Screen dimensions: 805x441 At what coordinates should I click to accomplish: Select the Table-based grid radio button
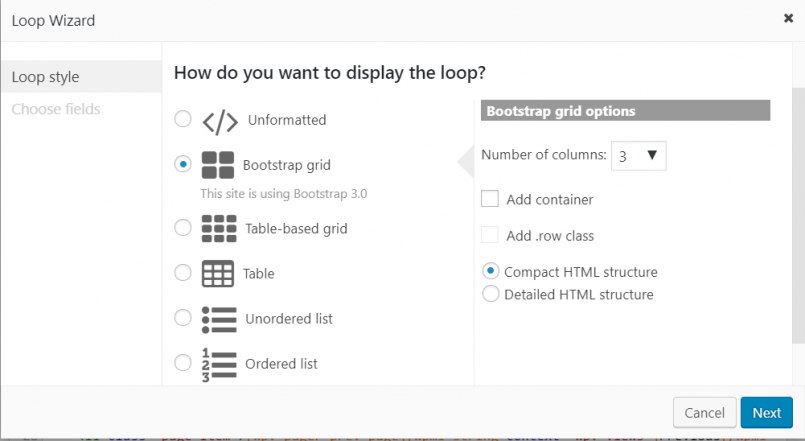[x=183, y=227]
